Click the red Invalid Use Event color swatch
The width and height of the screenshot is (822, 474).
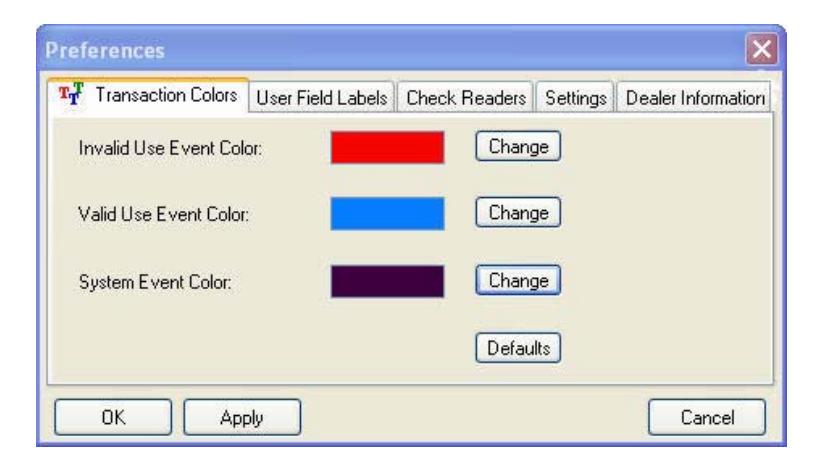[387, 147]
